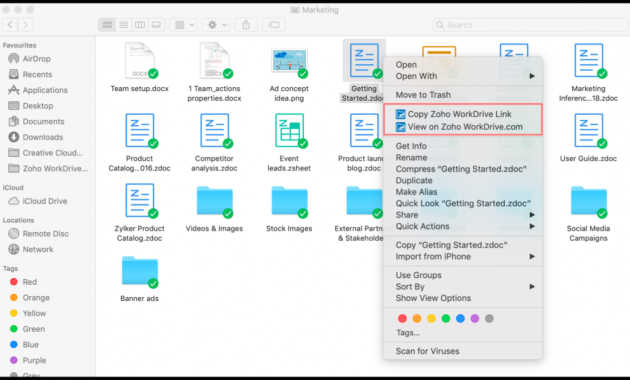
Task: Select the External Partners & Stakeholders folder icon
Action: click(364, 202)
